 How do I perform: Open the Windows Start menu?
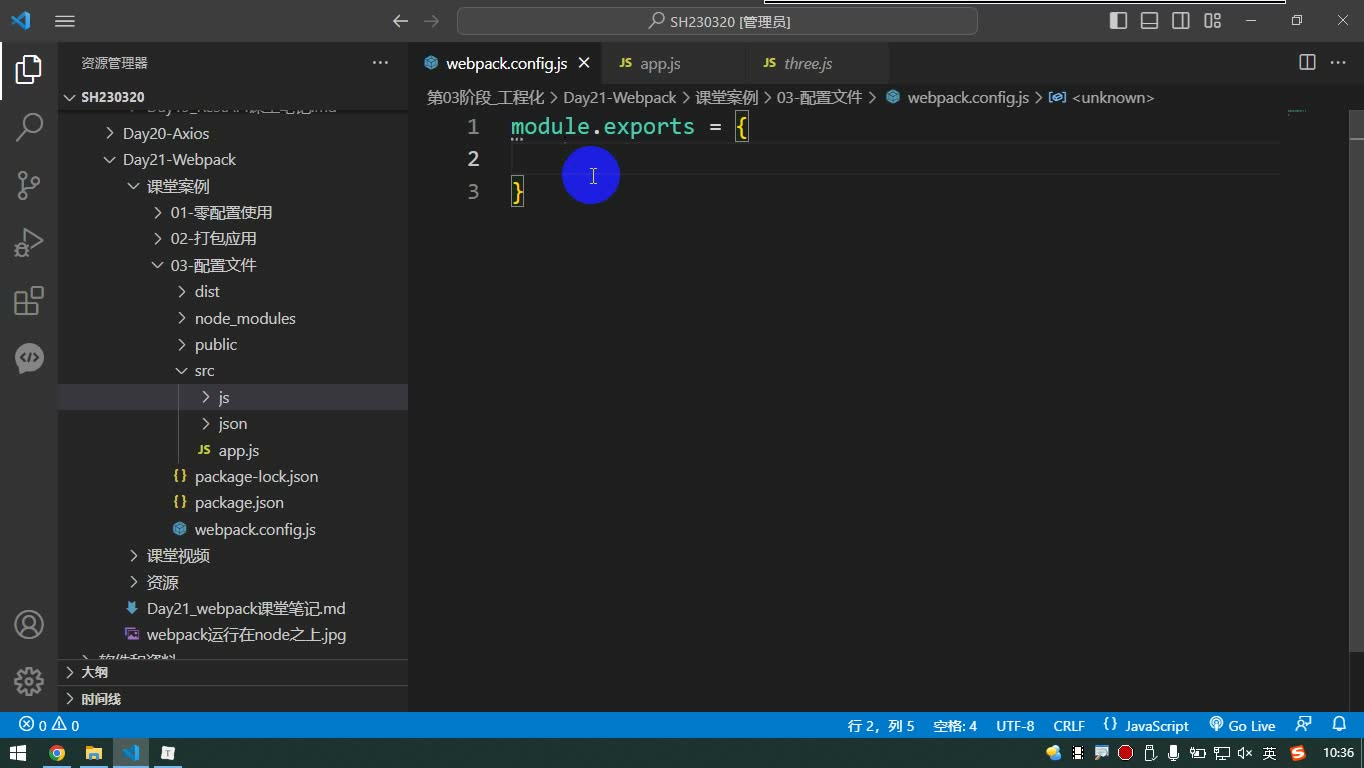[18, 753]
